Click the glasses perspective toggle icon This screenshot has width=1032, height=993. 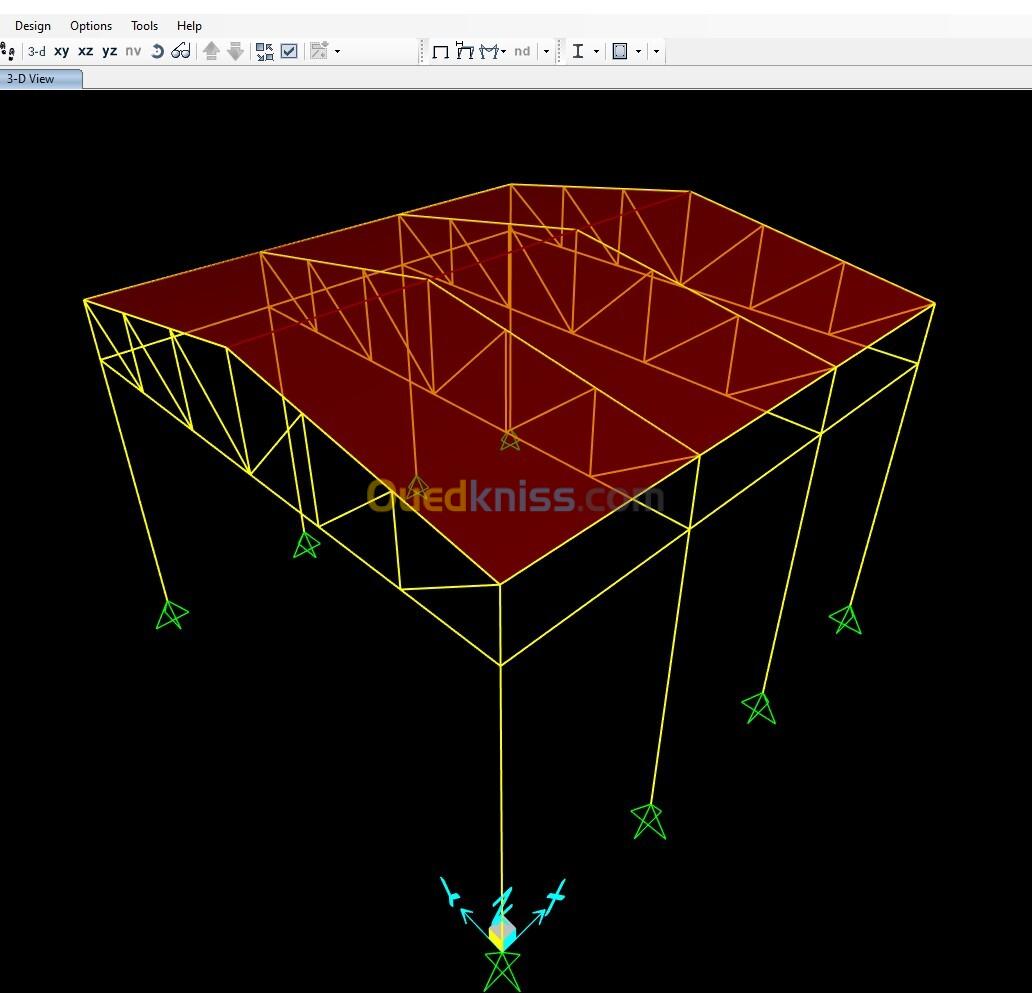pos(181,51)
